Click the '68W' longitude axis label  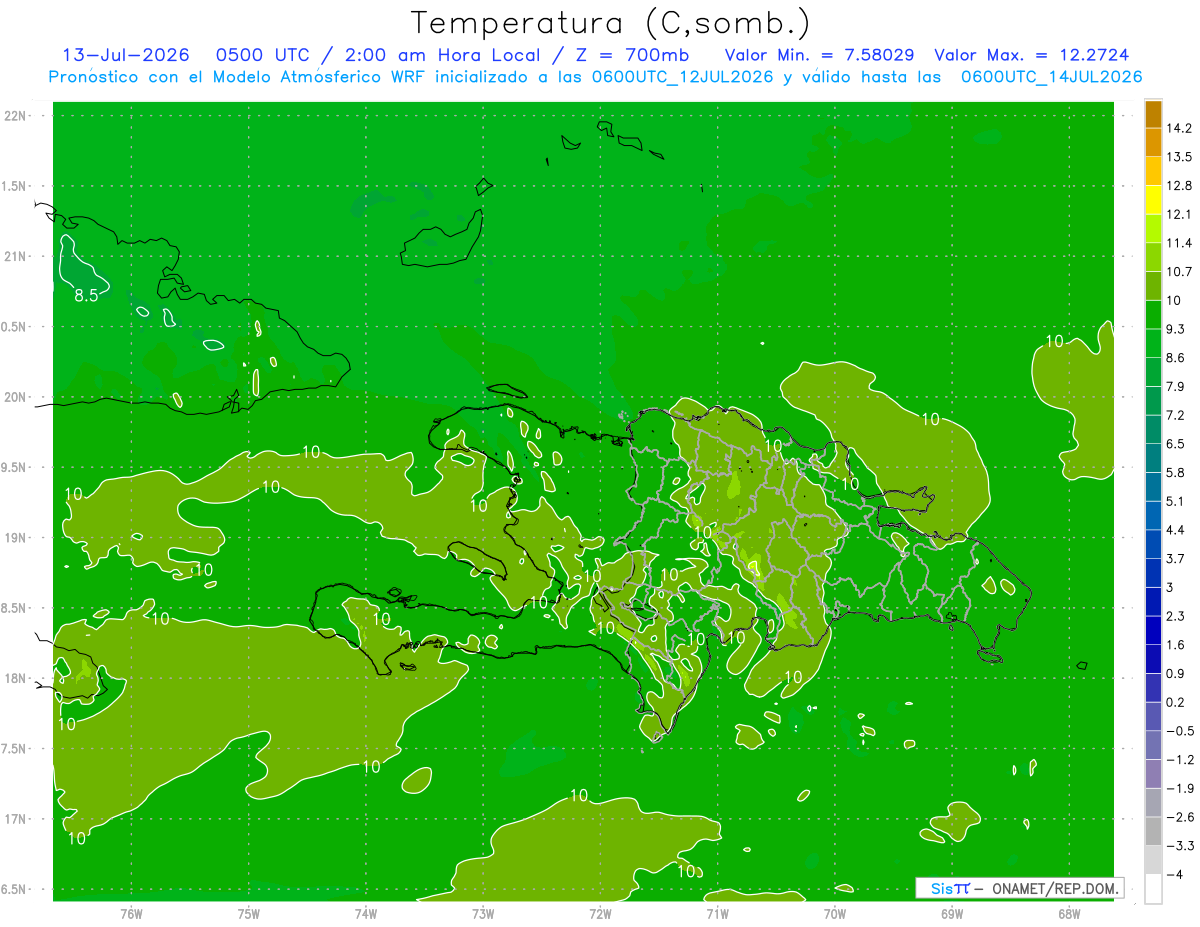point(1069,913)
